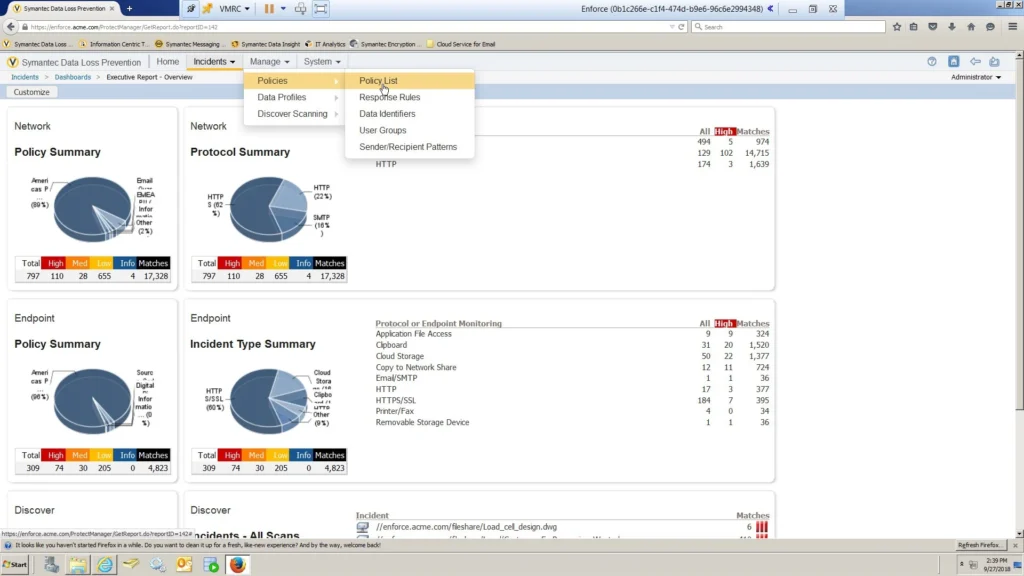Expand the Administrator user dropdown
The width and height of the screenshot is (1024, 576).
(975, 77)
